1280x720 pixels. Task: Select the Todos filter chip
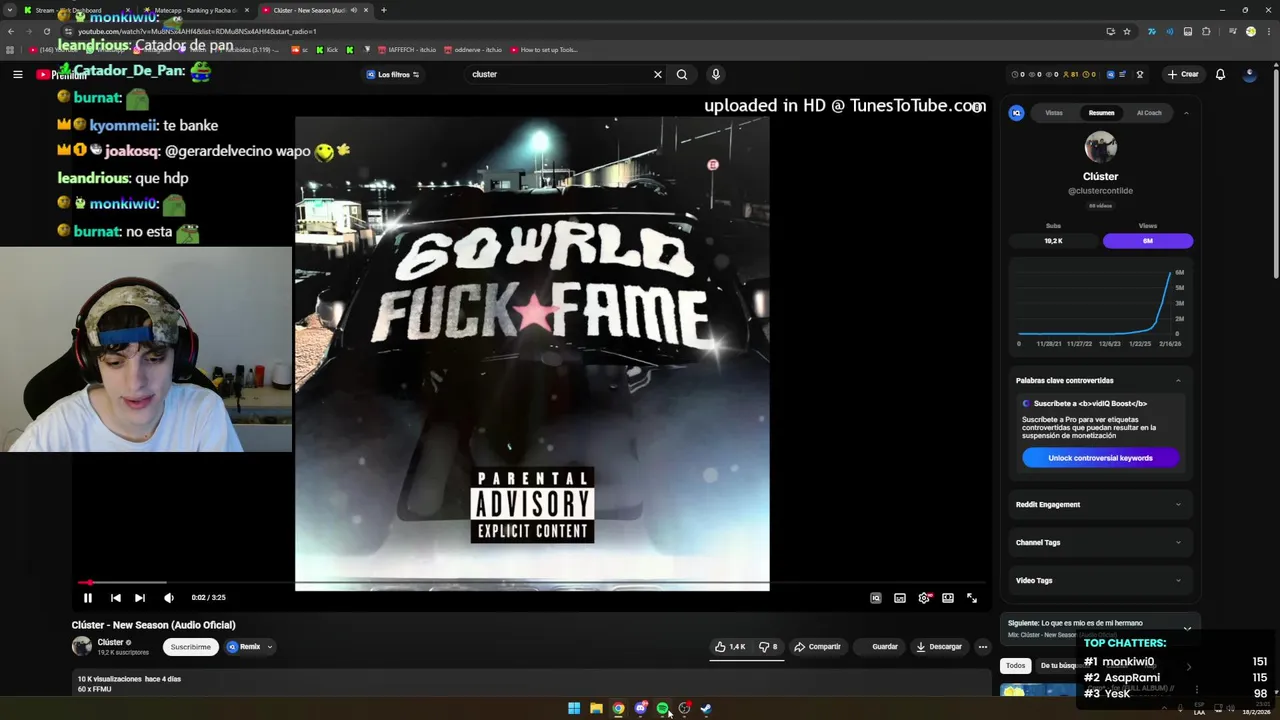1015,665
